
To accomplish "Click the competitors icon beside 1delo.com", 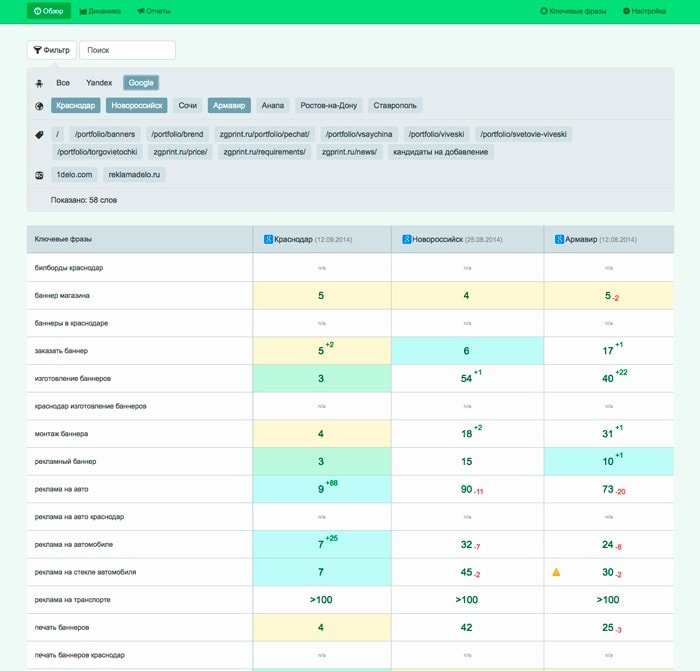I will pos(39,175).
